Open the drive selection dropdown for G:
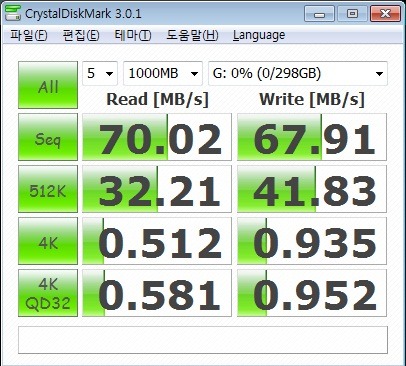Screen dimensions: 406x366 298,73
